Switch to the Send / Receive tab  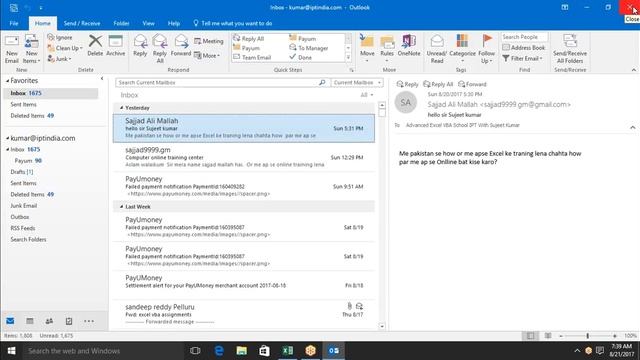click(82, 23)
